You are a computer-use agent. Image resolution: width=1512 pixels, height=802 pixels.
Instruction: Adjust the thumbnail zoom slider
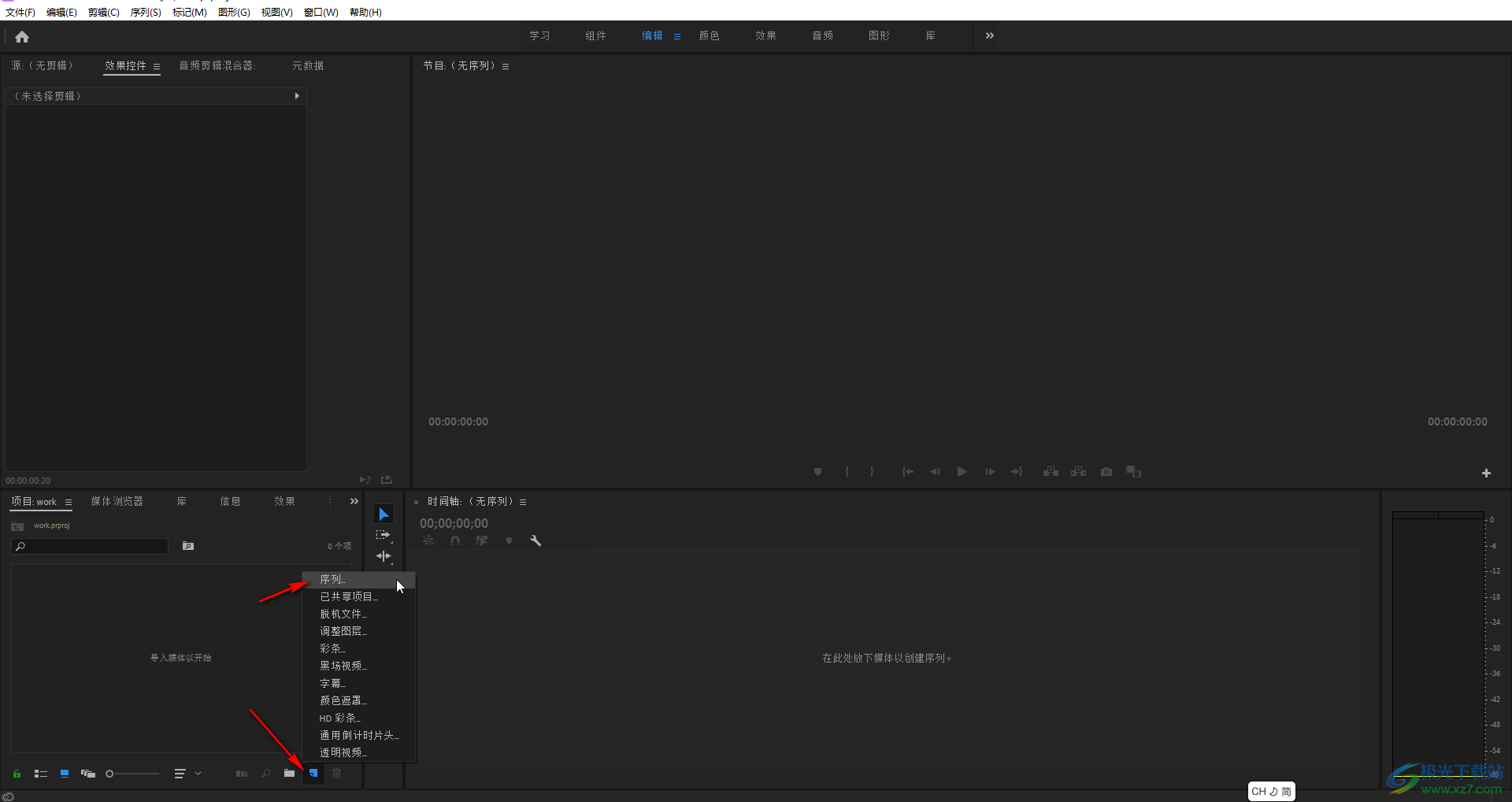point(132,774)
